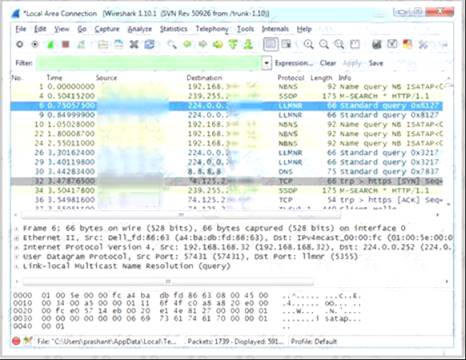The image size is (466, 360).
Task: Sort packets by the Time column
Action: [54, 78]
